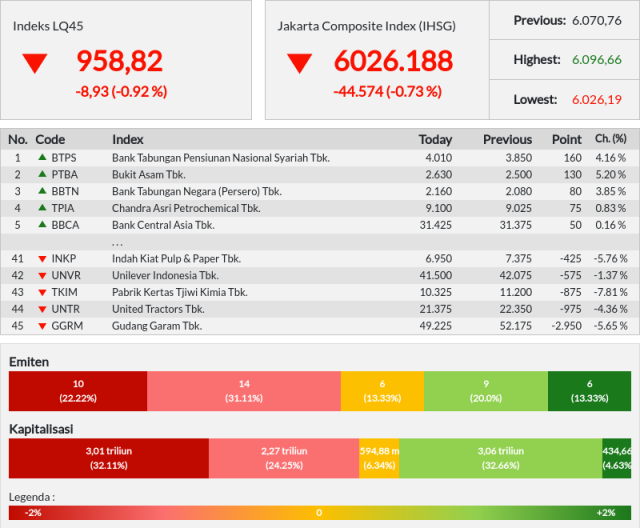Click the Legenda gradient bar at 0
The image size is (640, 528).
(x=319, y=512)
